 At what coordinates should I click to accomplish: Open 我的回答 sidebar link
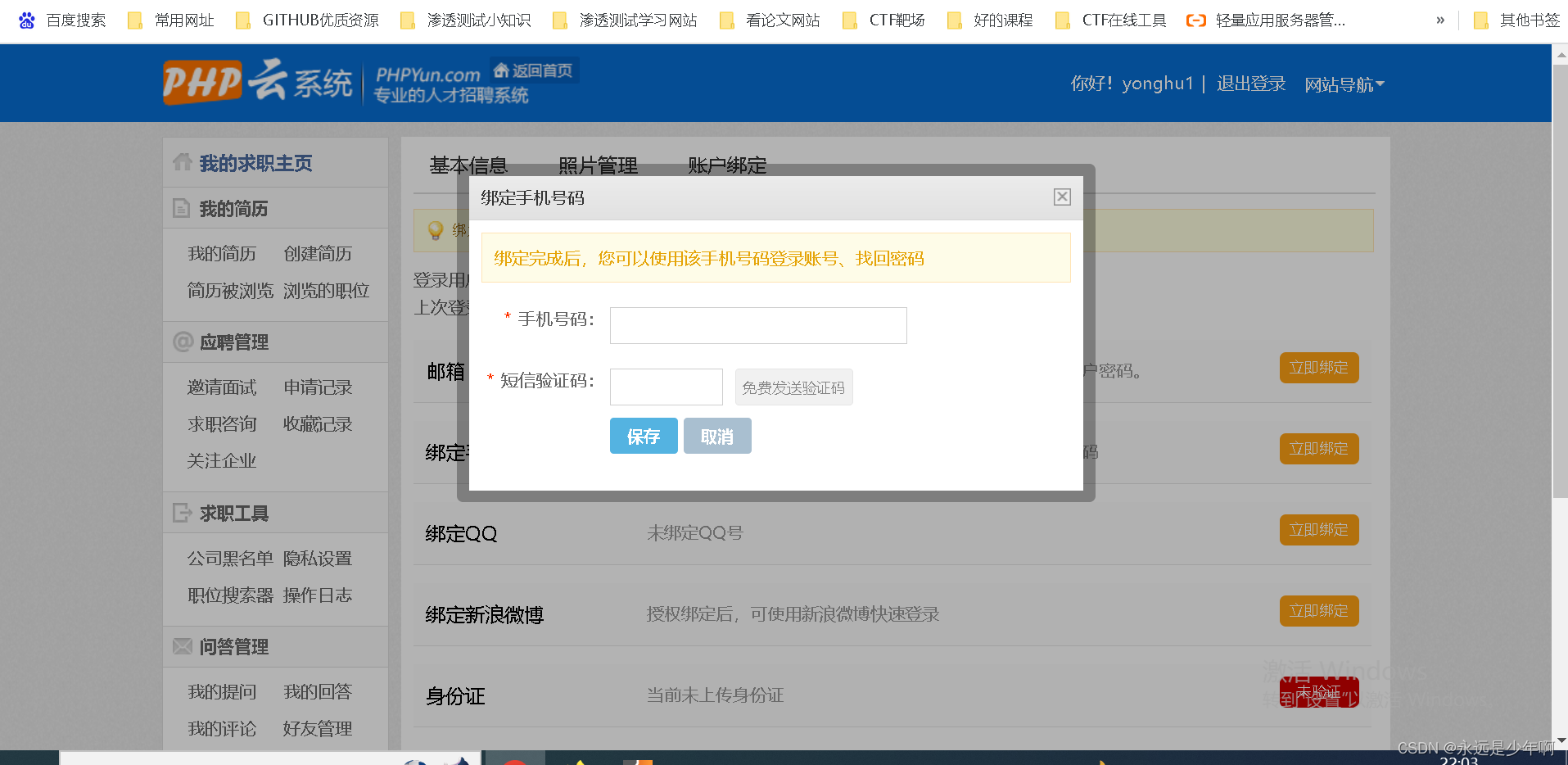point(318,692)
